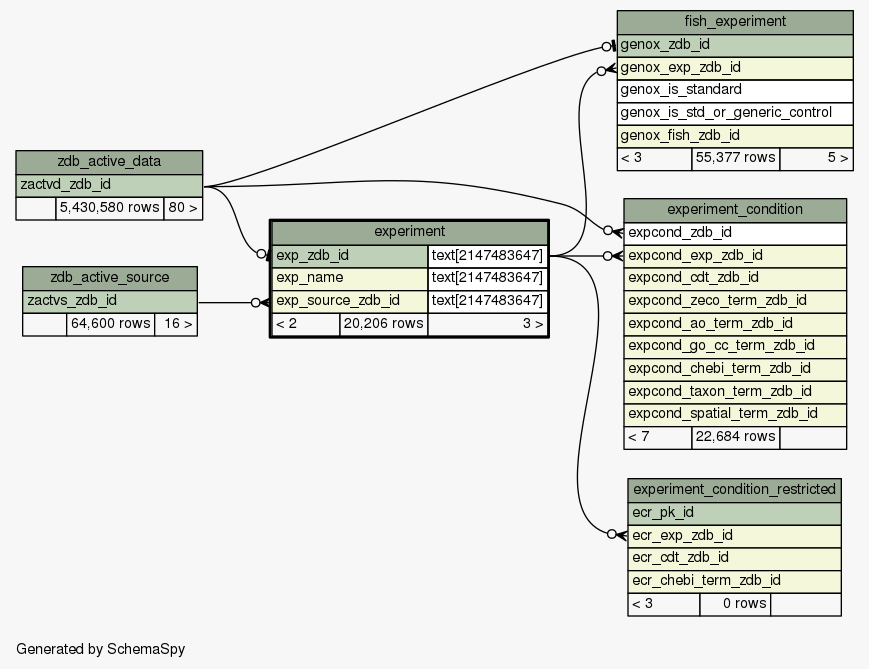Open the fish_experiment table header

coord(734,22)
